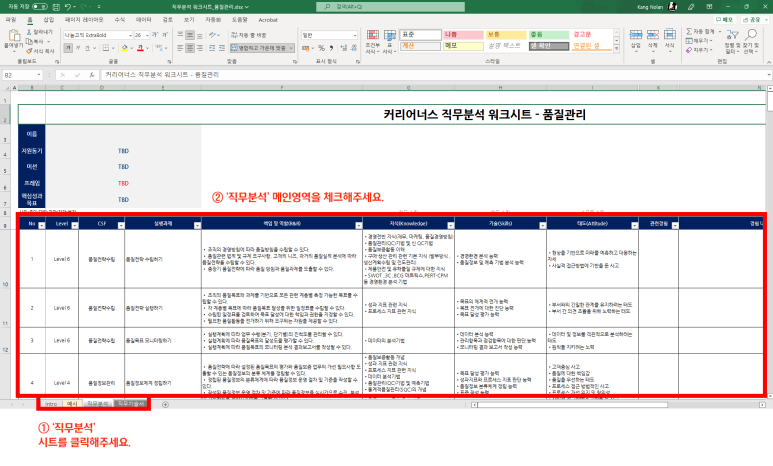Toggle center horizontal alignment

[190, 48]
